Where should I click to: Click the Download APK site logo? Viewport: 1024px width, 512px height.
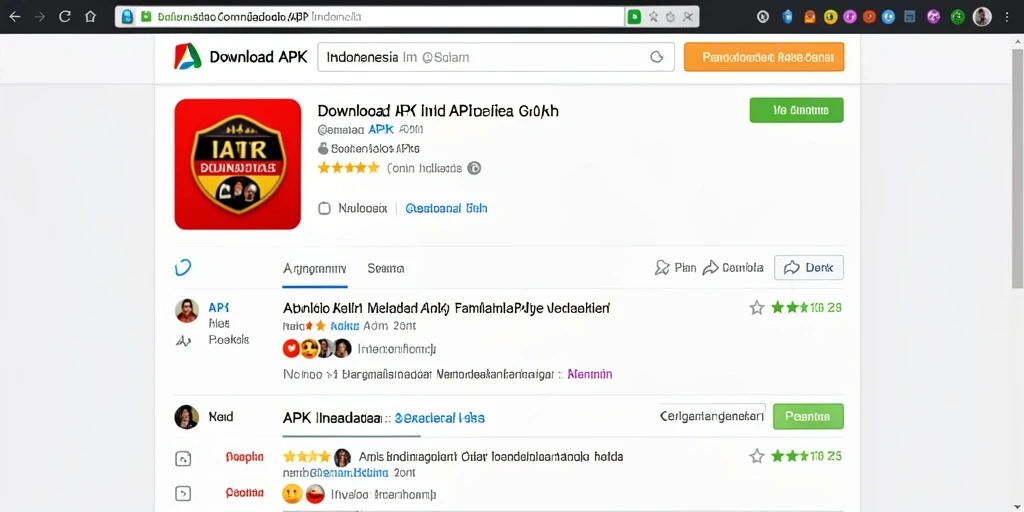(x=187, y=57)
